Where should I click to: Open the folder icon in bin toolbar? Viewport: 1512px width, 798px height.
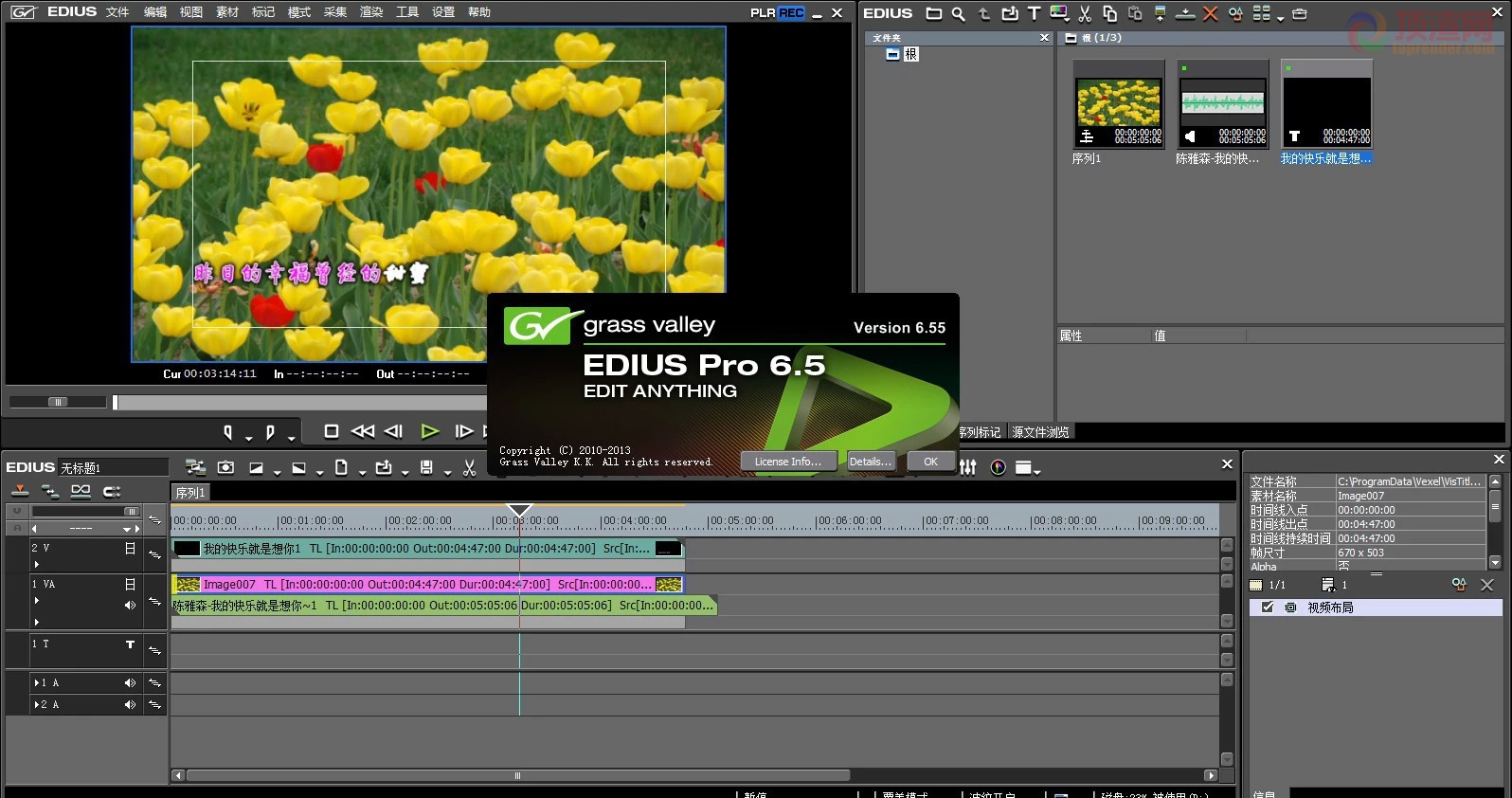pos(933,13)
